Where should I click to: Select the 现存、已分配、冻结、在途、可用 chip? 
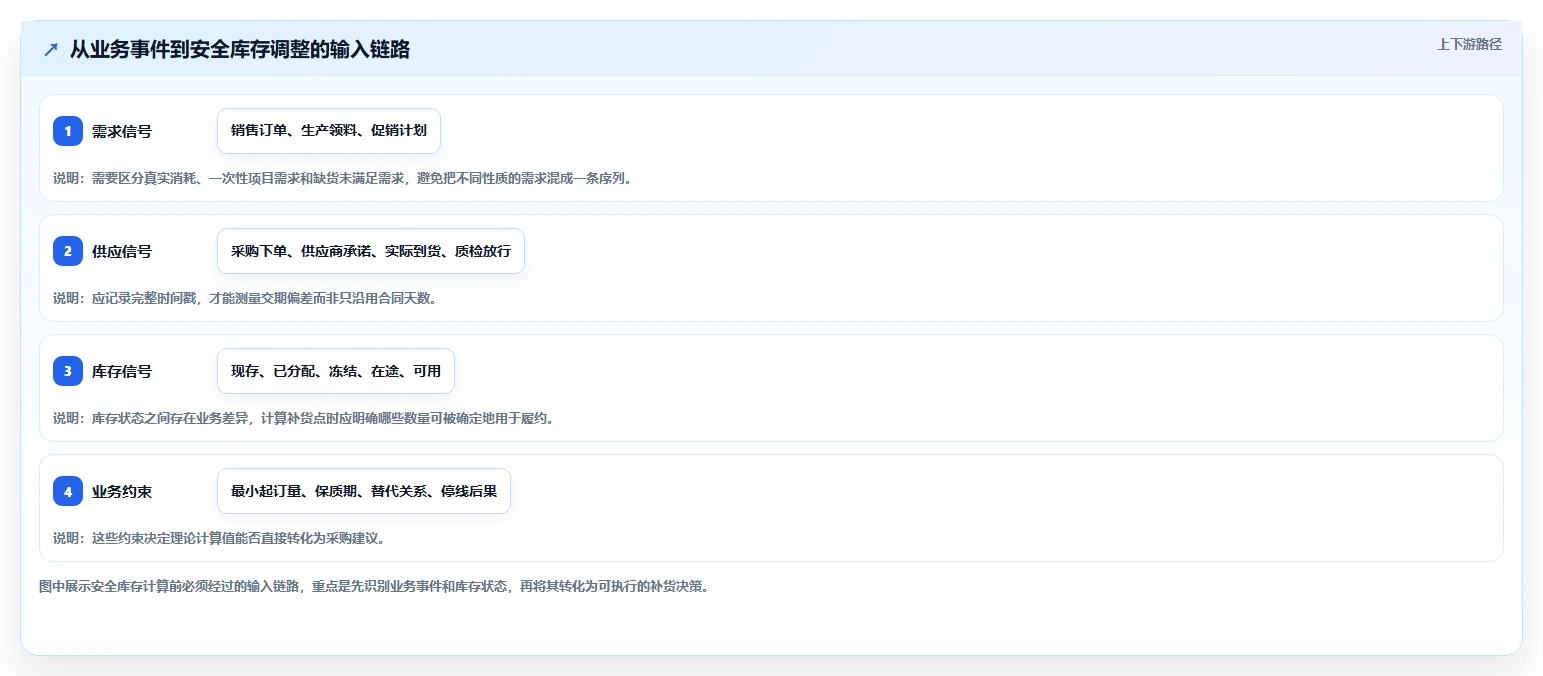coord(336,371)
